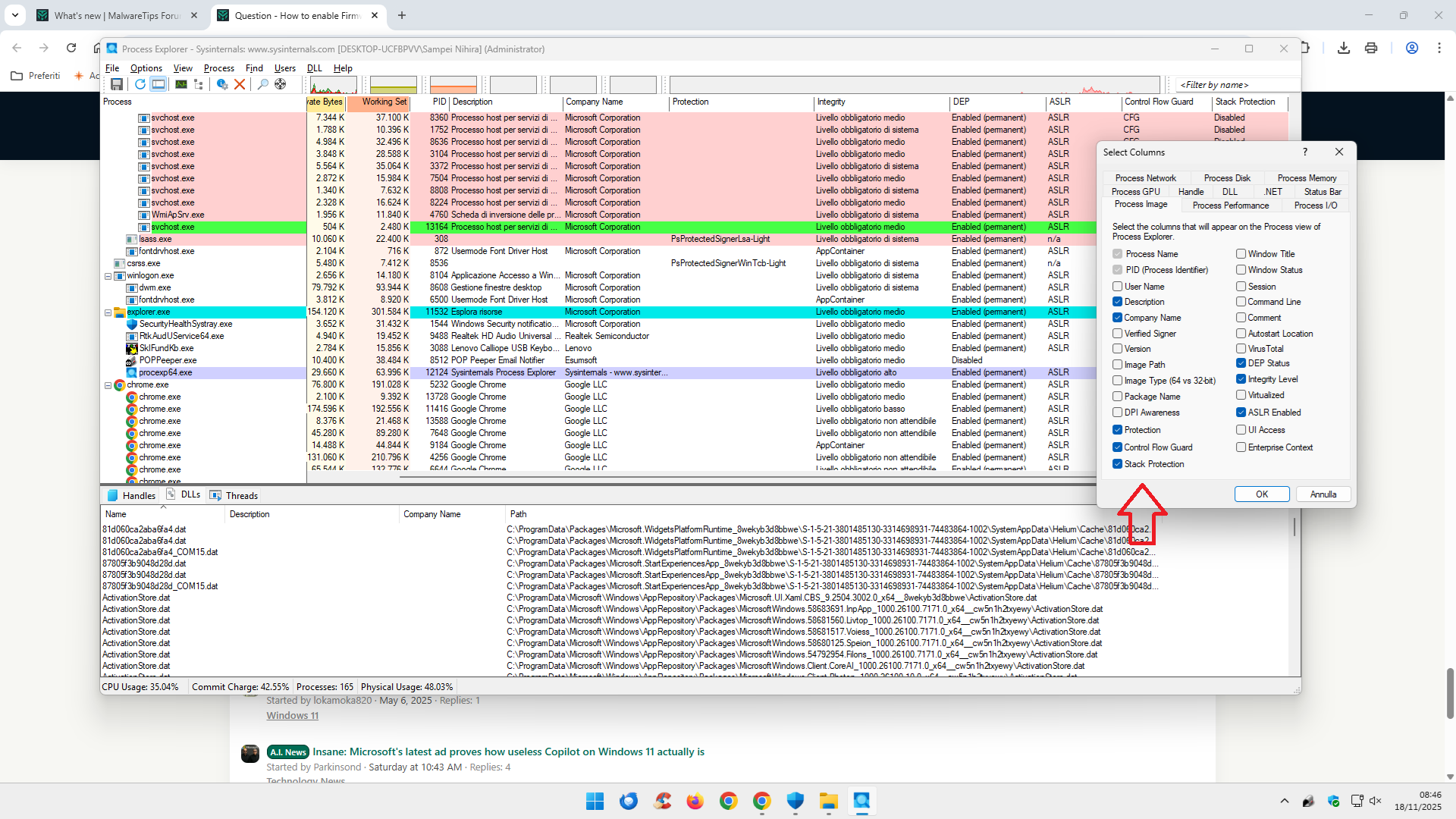Toggle the Show Process Tree toolbar icon

(x=199, y=84)
